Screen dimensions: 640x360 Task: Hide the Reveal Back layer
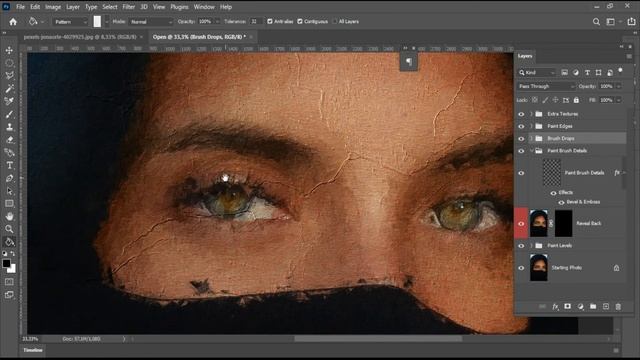point(521,224)
